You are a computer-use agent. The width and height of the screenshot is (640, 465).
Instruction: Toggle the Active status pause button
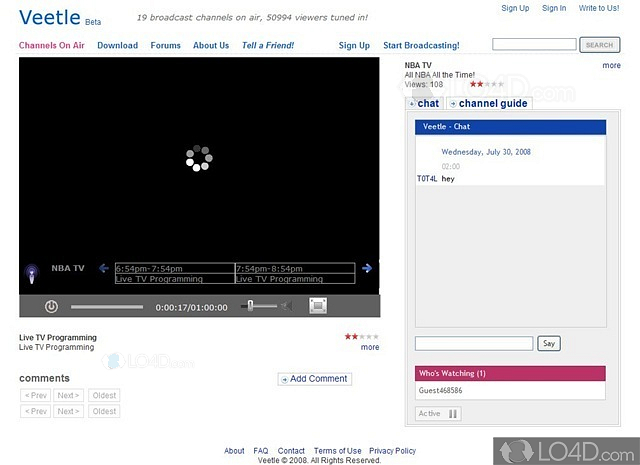[452, 414]
